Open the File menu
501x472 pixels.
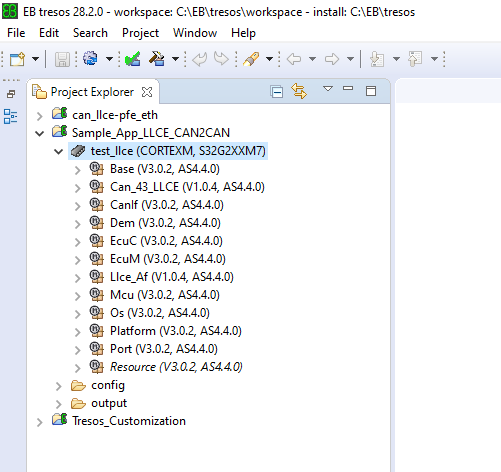[x=16, y=33]
